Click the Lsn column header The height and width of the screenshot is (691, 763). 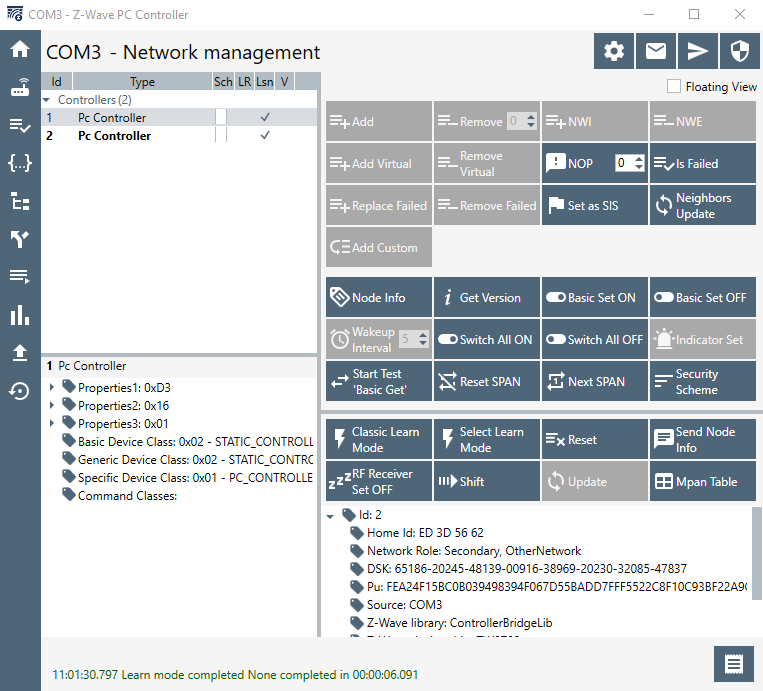tap(264, 81)
